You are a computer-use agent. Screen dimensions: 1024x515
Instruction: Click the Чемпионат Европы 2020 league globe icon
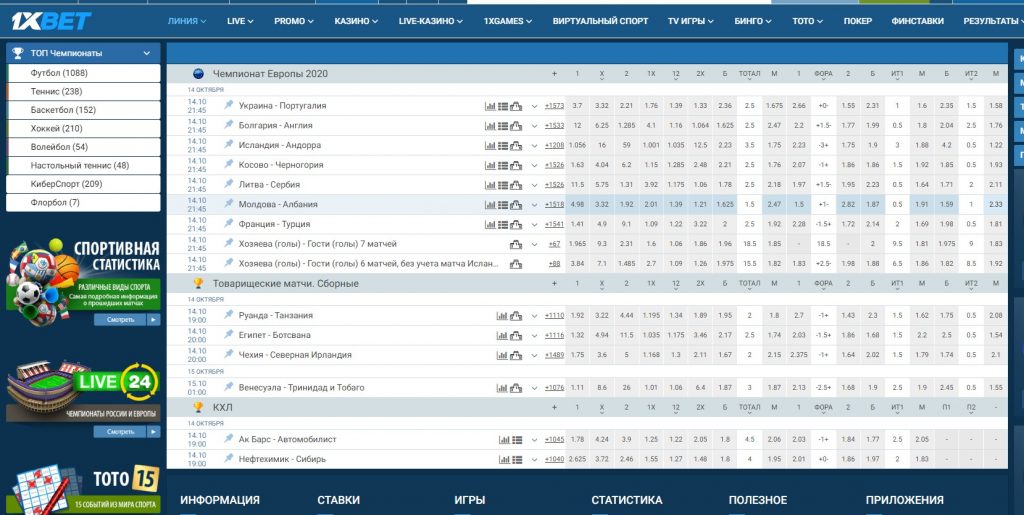199,74
